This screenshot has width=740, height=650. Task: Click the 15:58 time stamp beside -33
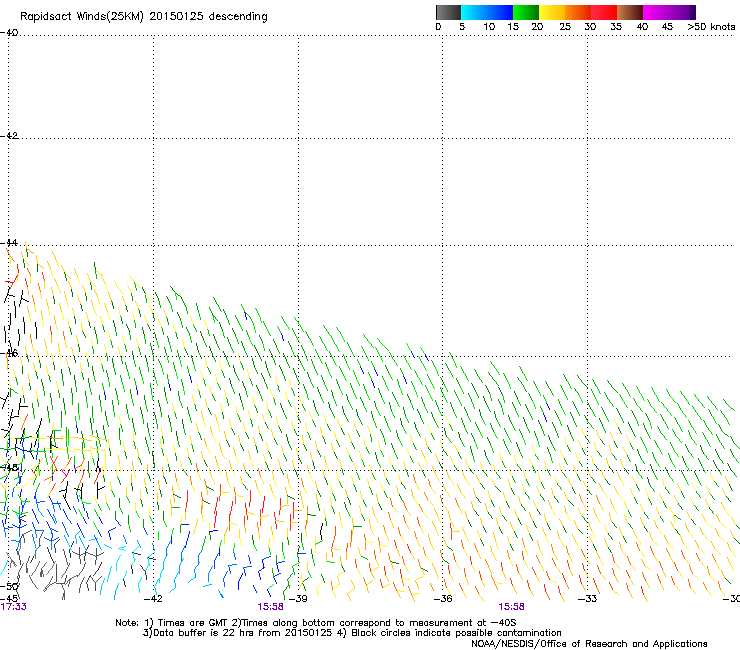tap(512, 607)
